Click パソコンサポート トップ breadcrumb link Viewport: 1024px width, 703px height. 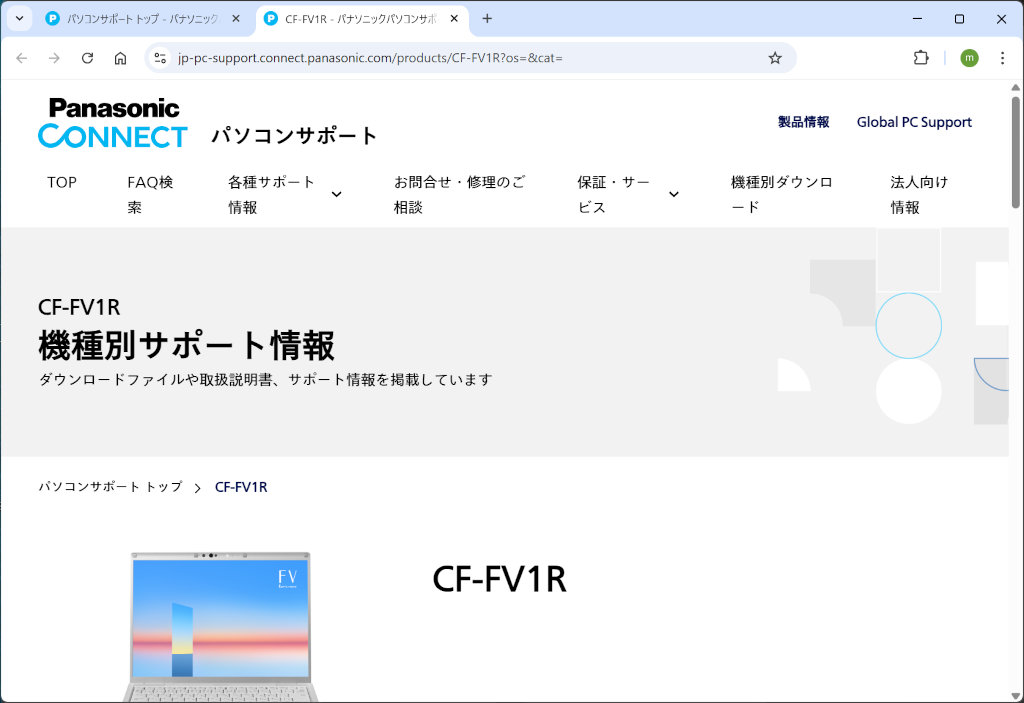click(x=110, y=487)
